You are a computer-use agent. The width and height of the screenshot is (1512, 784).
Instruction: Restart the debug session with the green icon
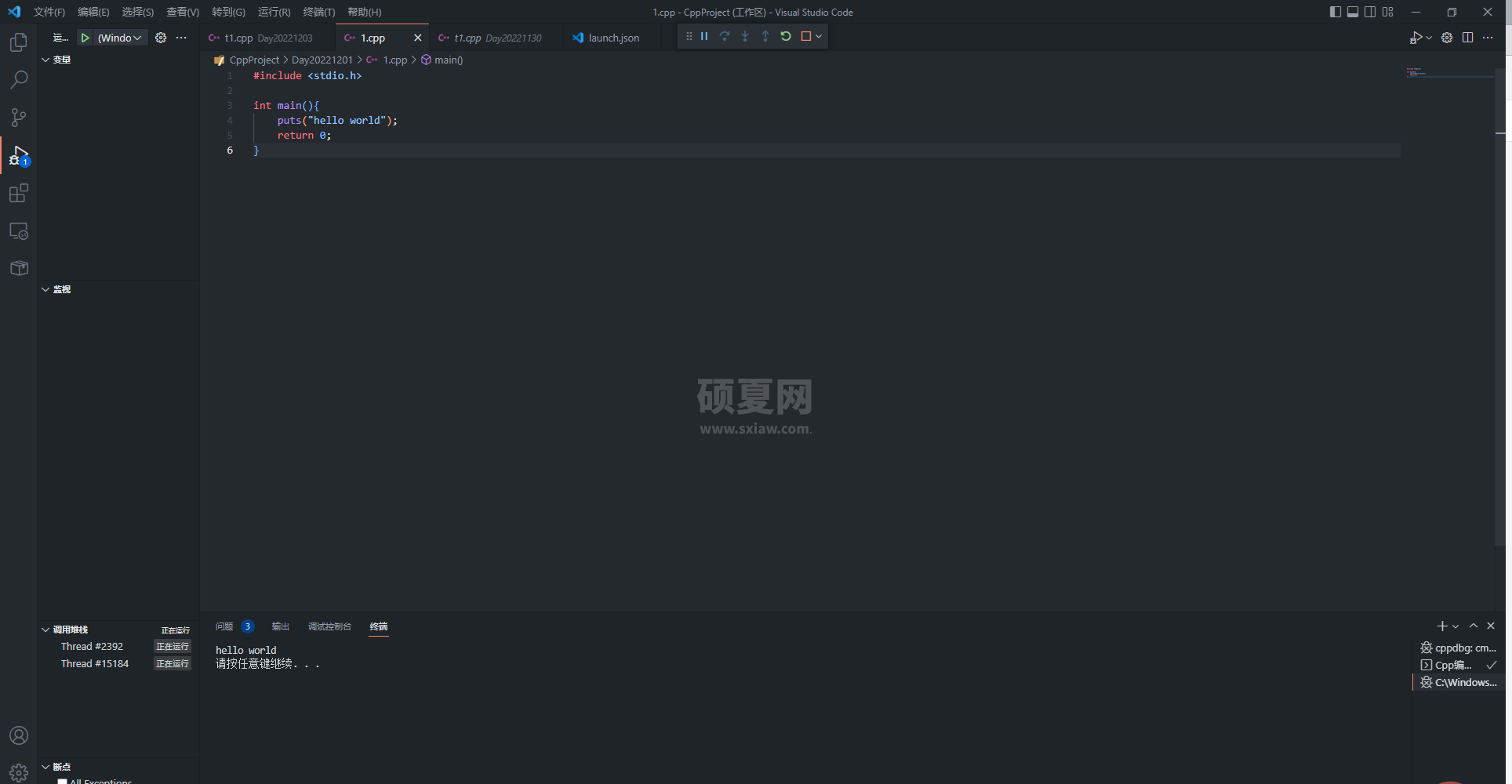click(x=786, y=36)
